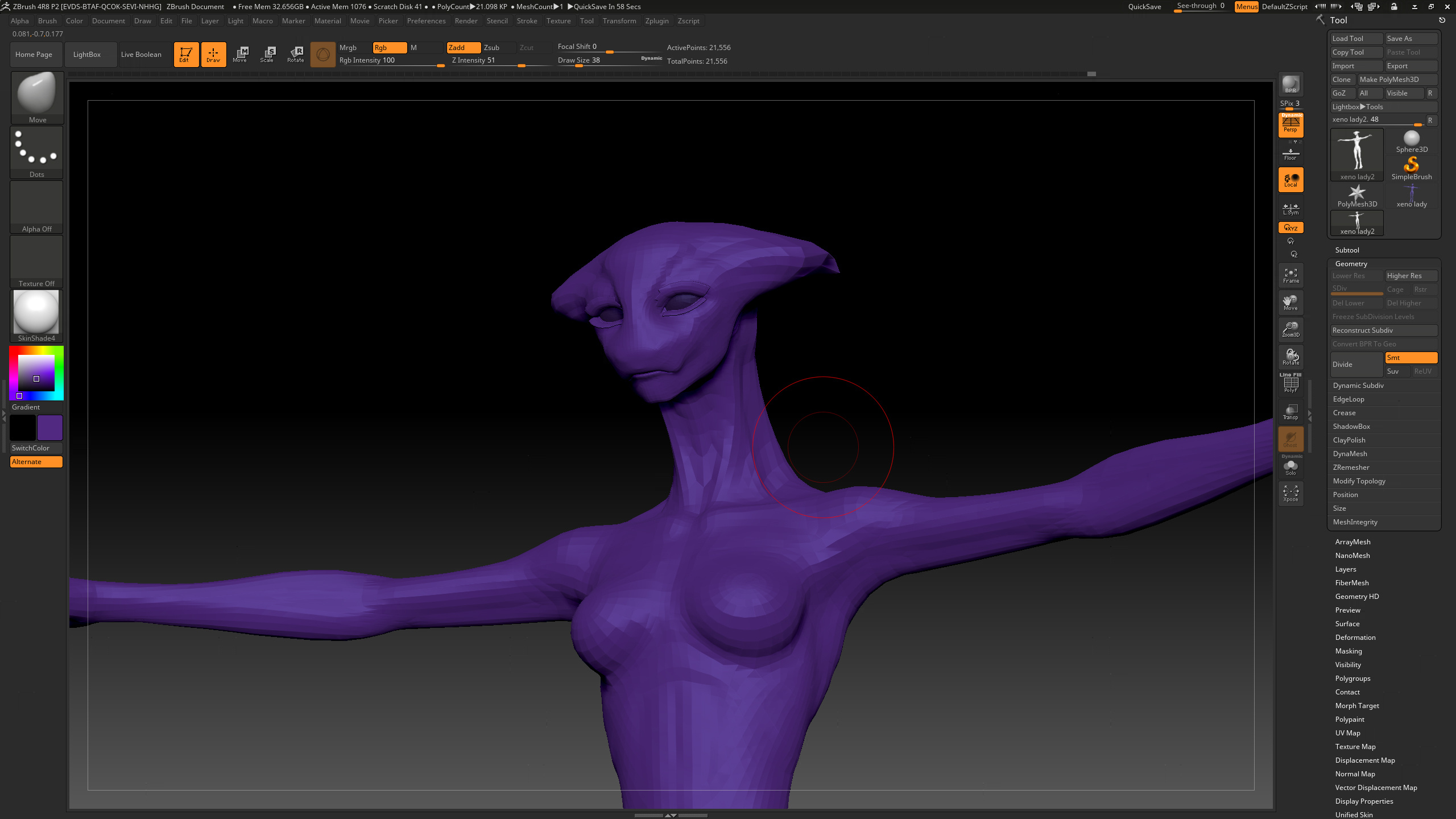The width and height of the screenshot is (1456, 819).
Task: Click the BPR render icon
Action: [1290, 85]
